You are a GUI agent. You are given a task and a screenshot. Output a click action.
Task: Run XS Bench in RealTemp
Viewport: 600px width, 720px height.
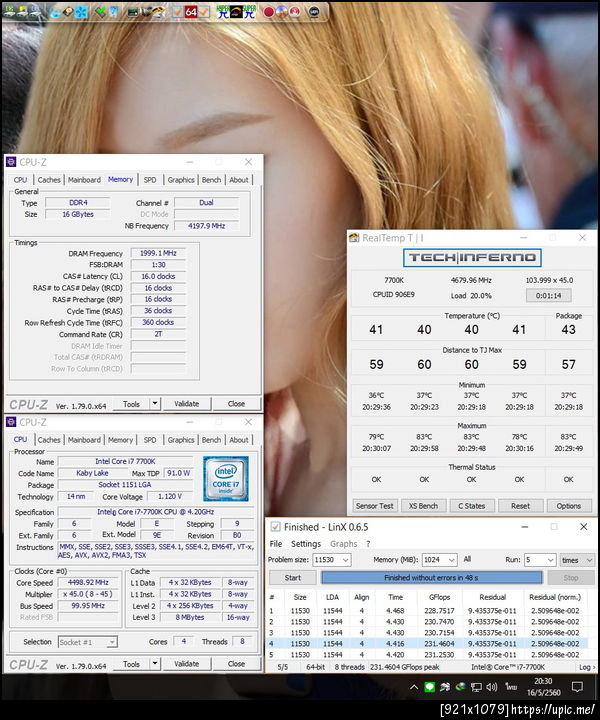[x=423, y=506]
